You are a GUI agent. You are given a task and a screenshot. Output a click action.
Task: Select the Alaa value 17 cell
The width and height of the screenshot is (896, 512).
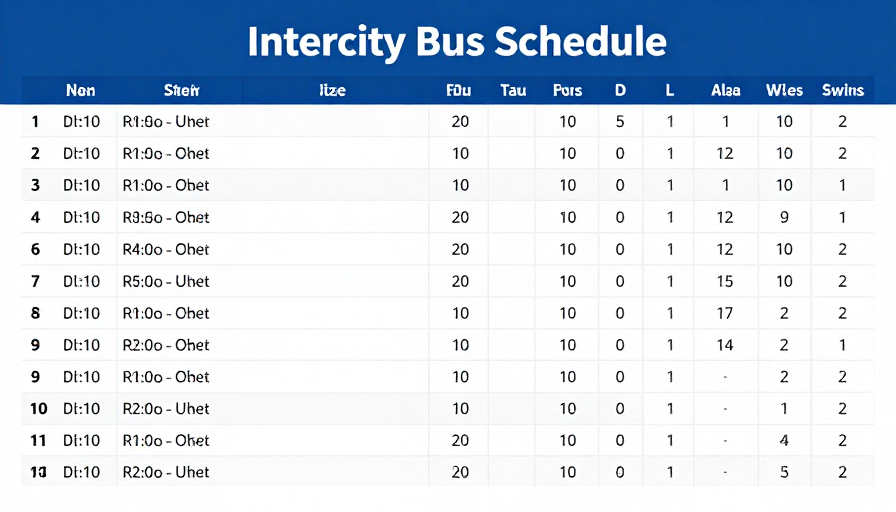[725, 313]
